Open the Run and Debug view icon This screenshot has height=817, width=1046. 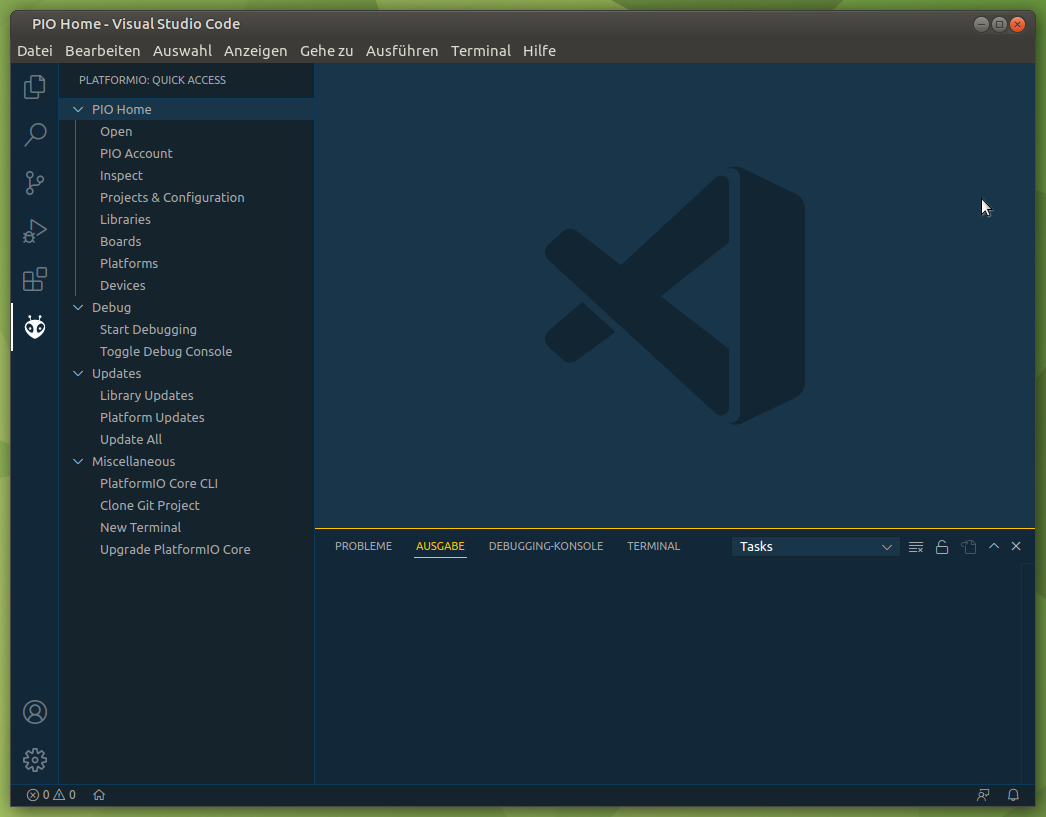coord(35,231)
